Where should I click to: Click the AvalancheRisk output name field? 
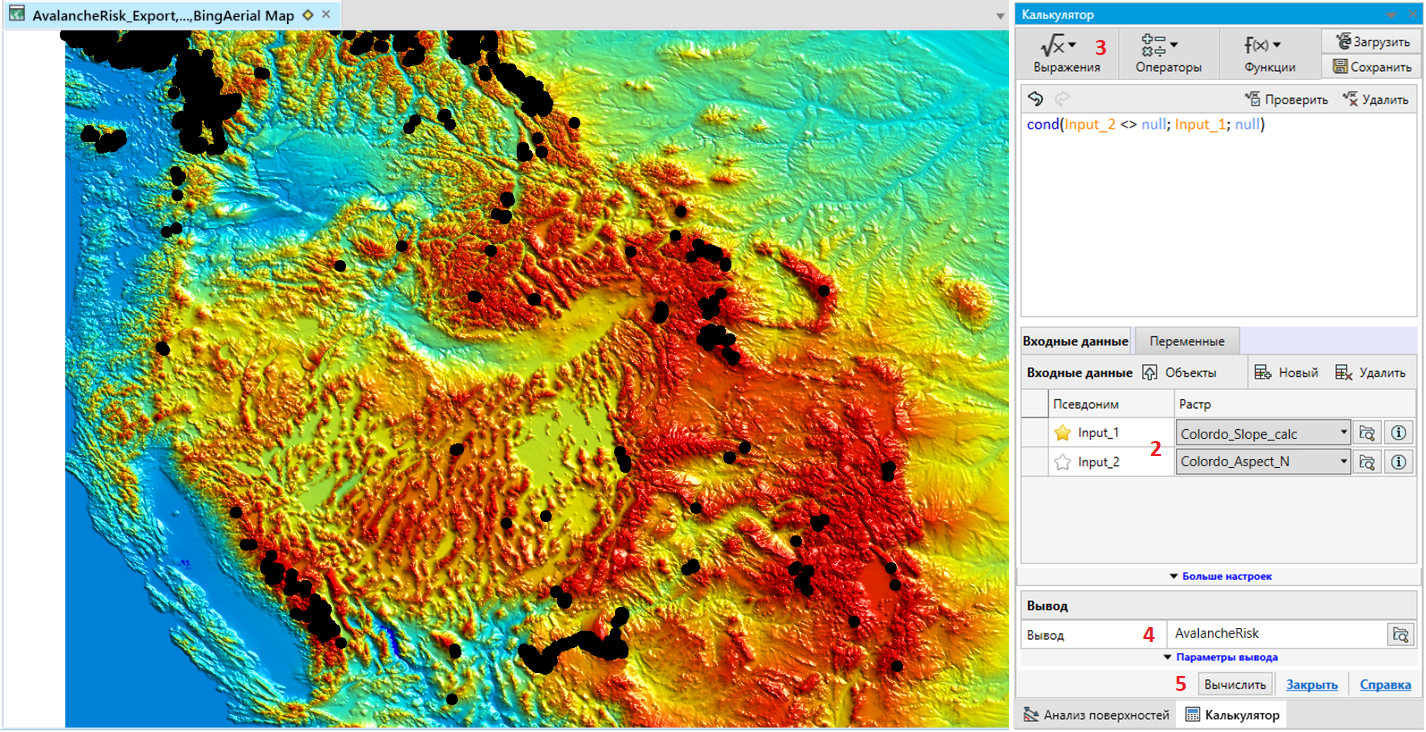[1275, 634]
